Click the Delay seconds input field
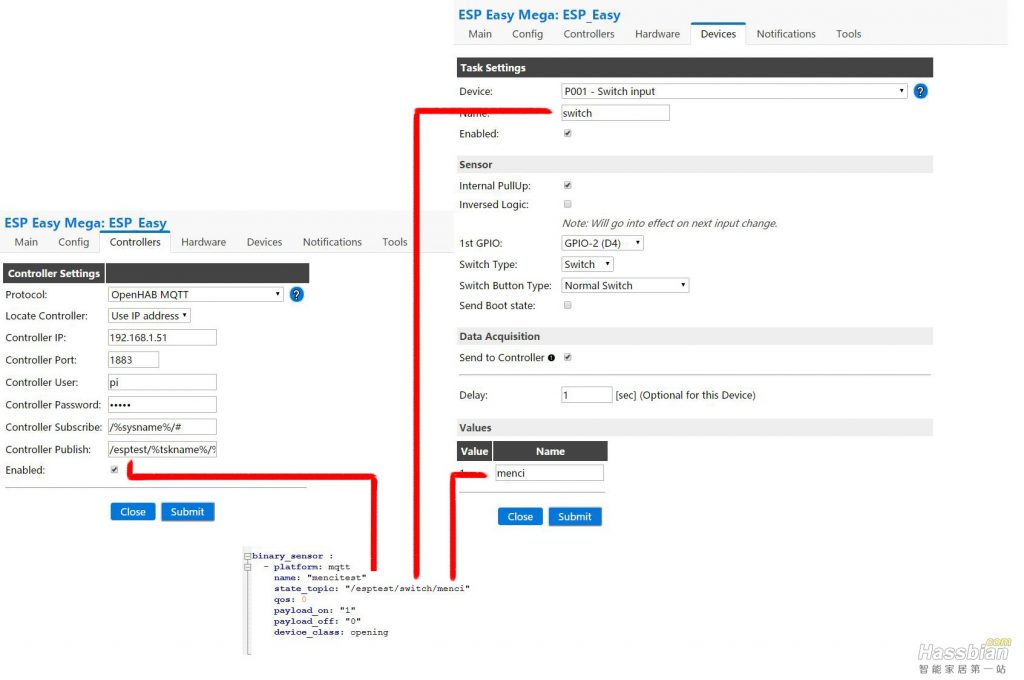 [586, 395]
